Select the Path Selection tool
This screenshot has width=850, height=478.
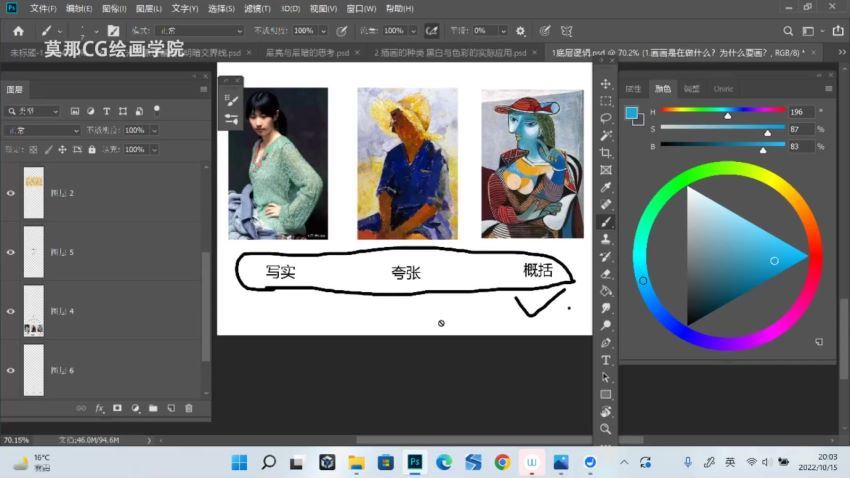click(x=606, y=377)
